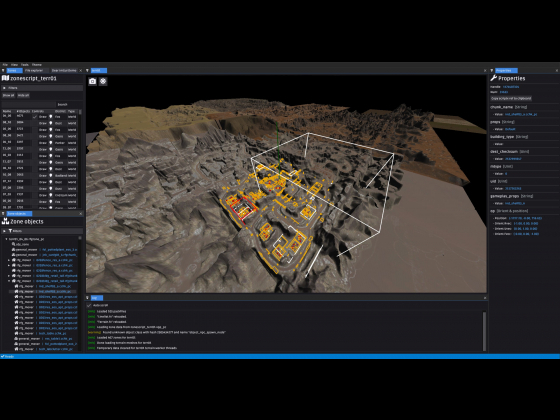Select the Log tab
Viewport: 560px width, 420px height.
(97, 298)
